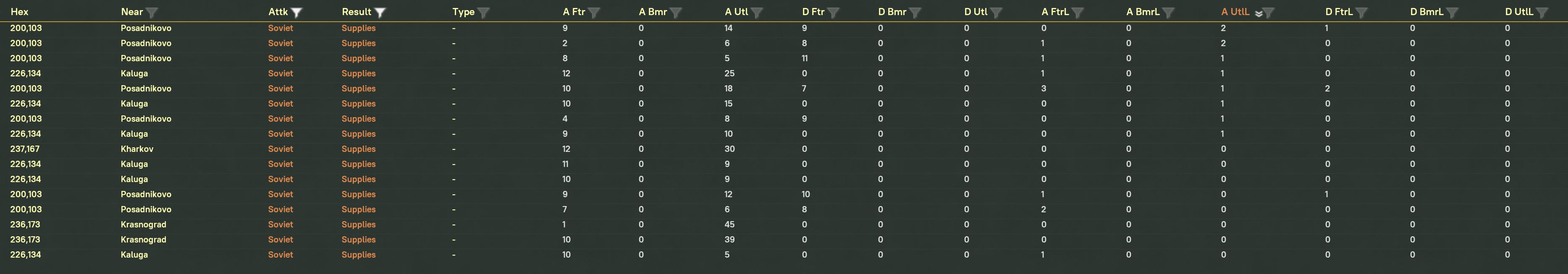Sort by the A FtrL header label
The image size is (1568, 274).
pos(1055,12)
